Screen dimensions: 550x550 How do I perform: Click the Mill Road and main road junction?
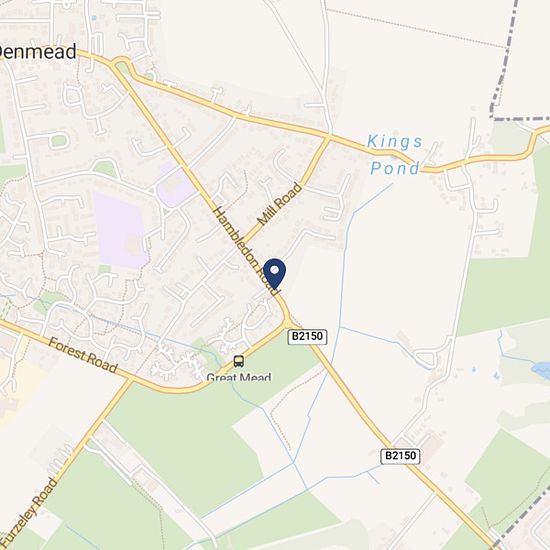[329, 136]
